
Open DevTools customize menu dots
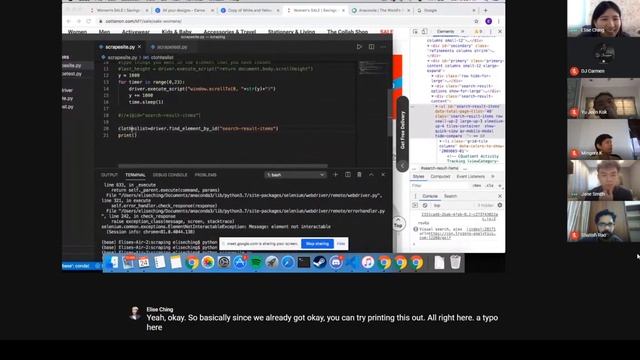pos(491,31)
